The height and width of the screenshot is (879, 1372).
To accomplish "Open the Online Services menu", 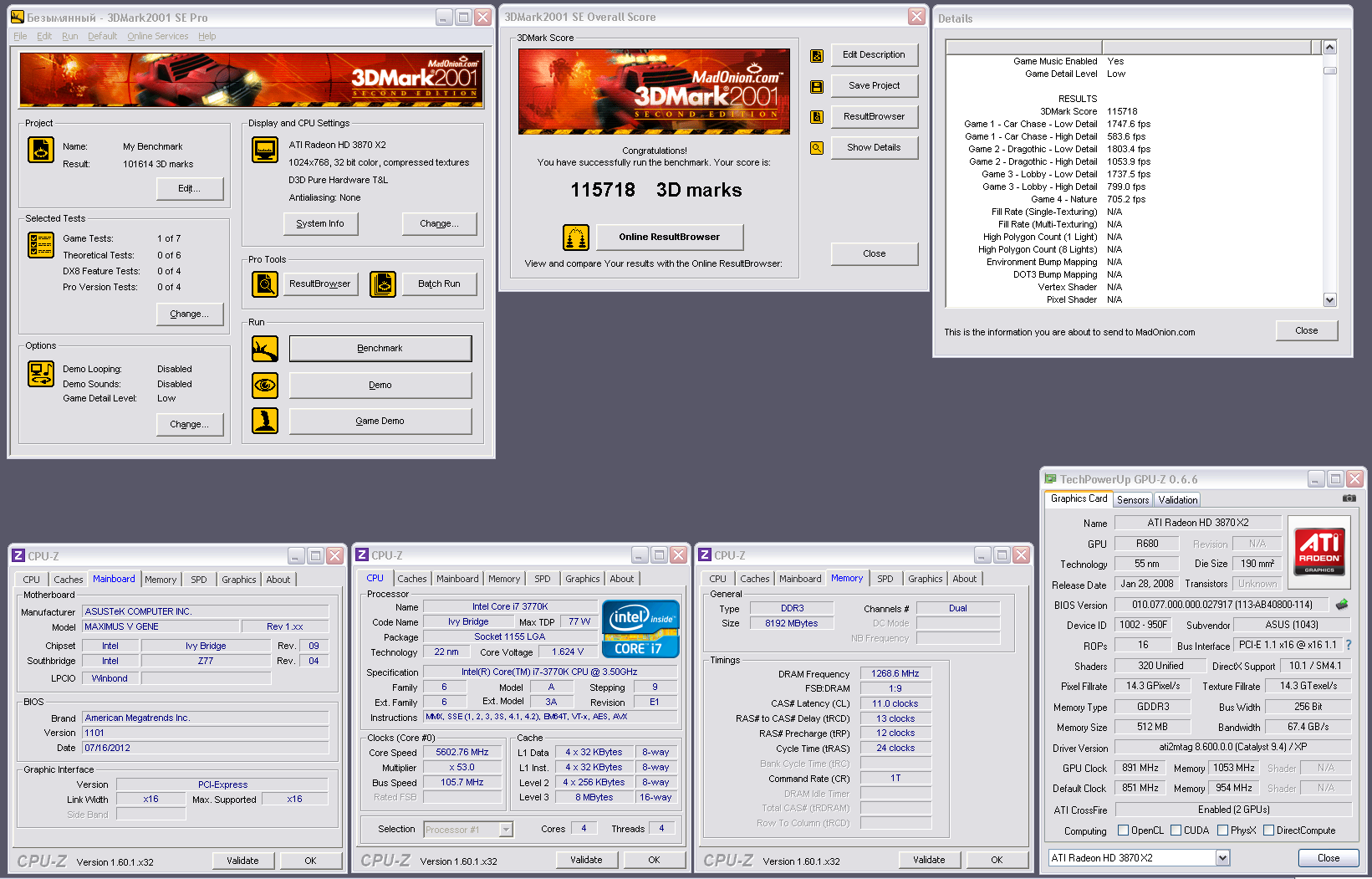I will [158, 37].
